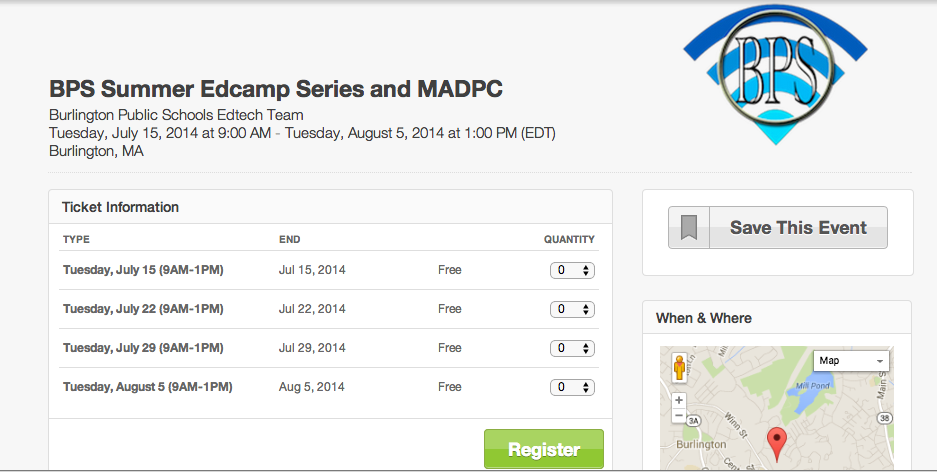Click Save This Event button
The width and height of the screenshot is (937, 472).
click(797, 228)
